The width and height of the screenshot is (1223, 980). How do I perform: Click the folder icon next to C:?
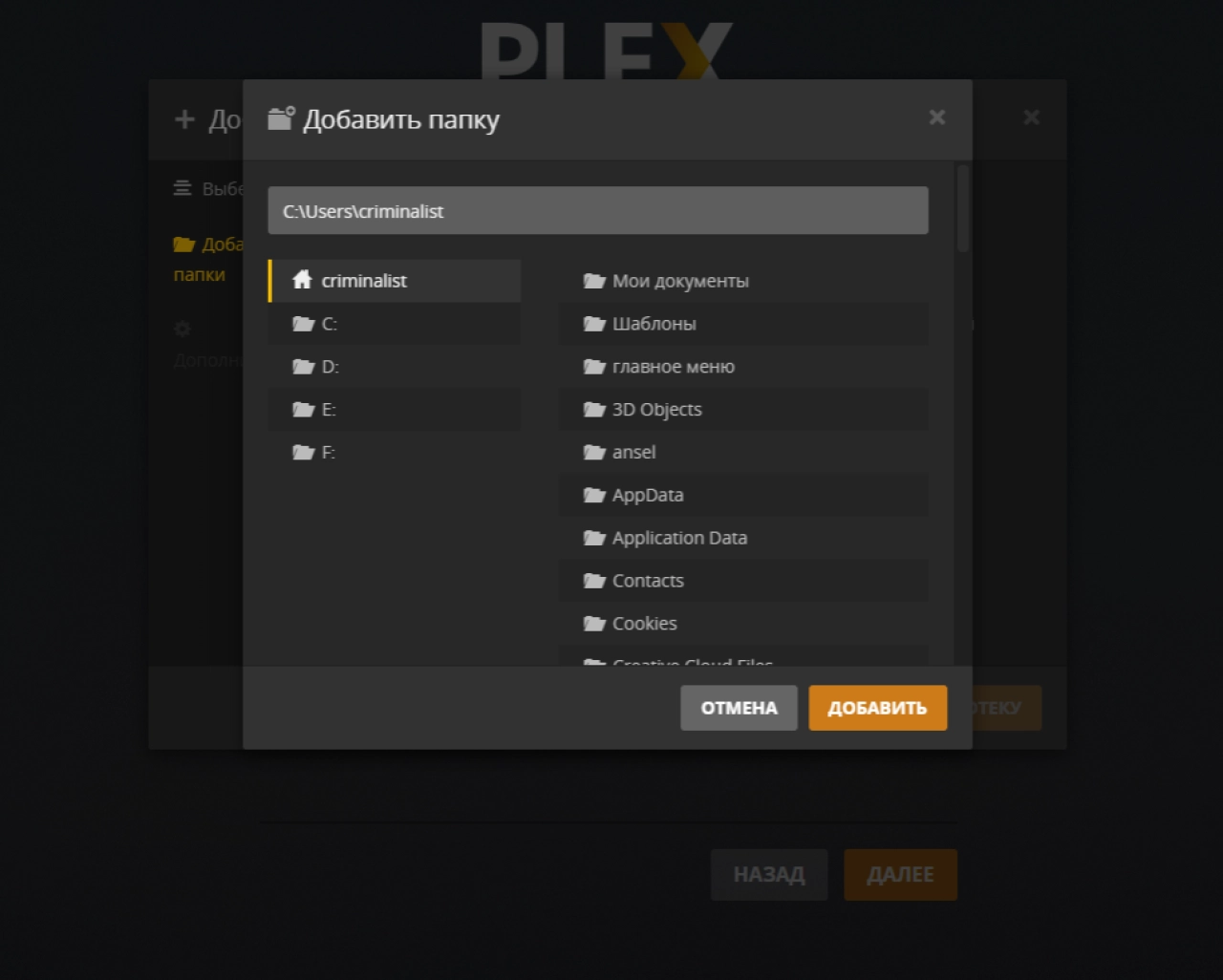coord(304,324)
